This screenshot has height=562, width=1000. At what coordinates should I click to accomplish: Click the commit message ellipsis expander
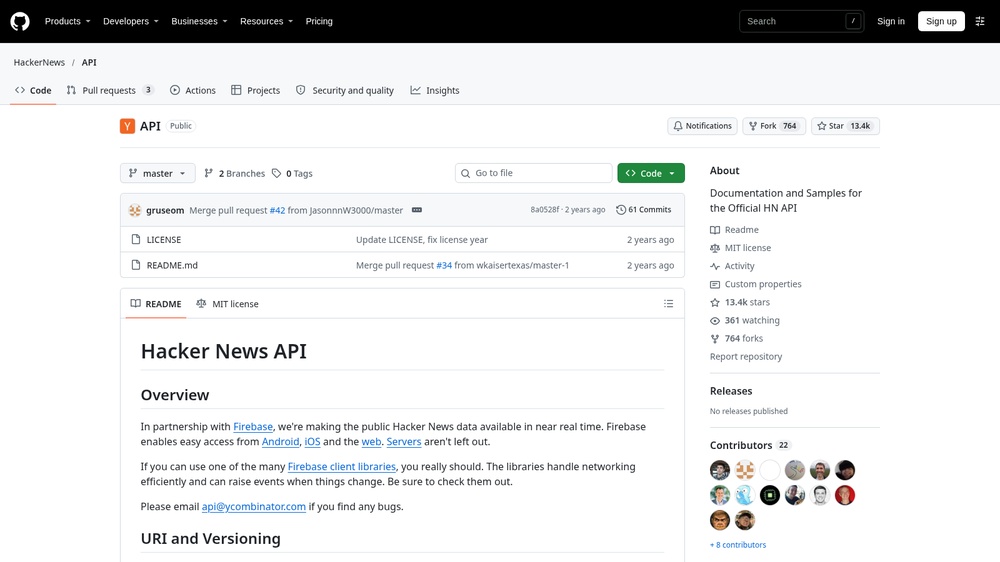416,210
